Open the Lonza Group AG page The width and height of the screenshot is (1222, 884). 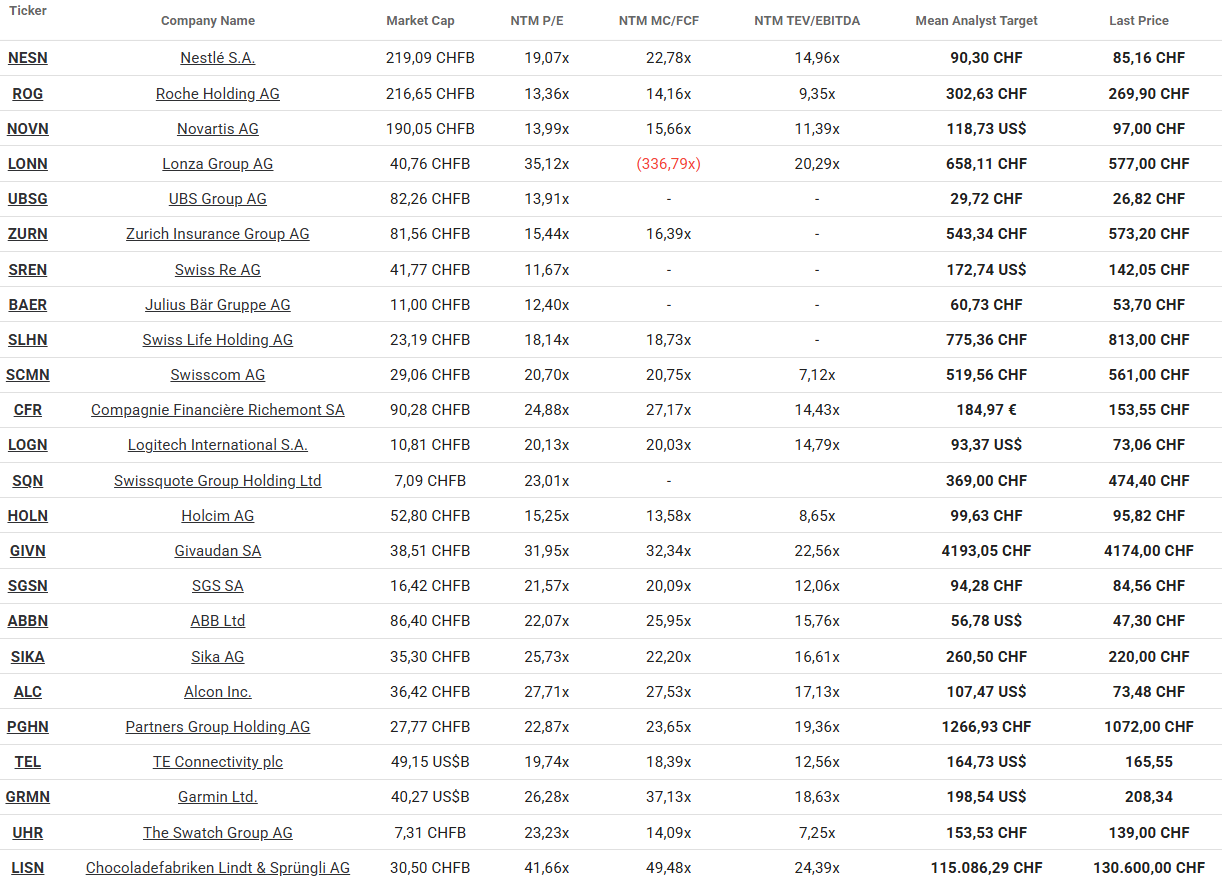pos(217,164)
